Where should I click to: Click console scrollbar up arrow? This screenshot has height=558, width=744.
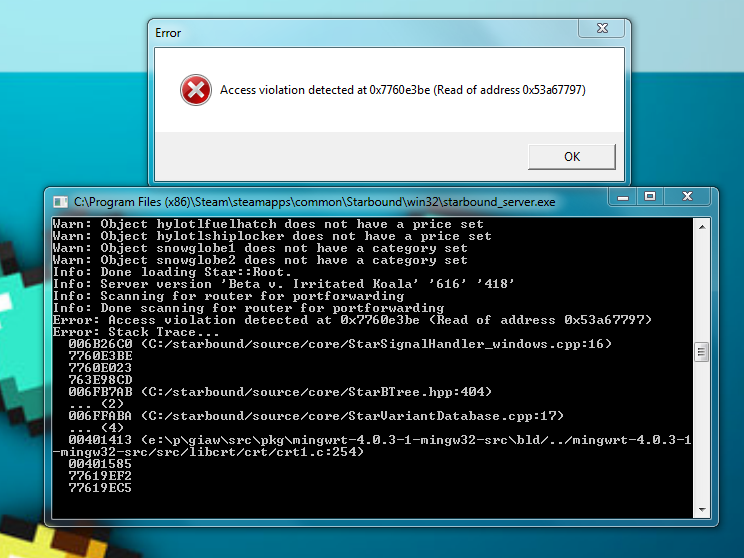702,227
